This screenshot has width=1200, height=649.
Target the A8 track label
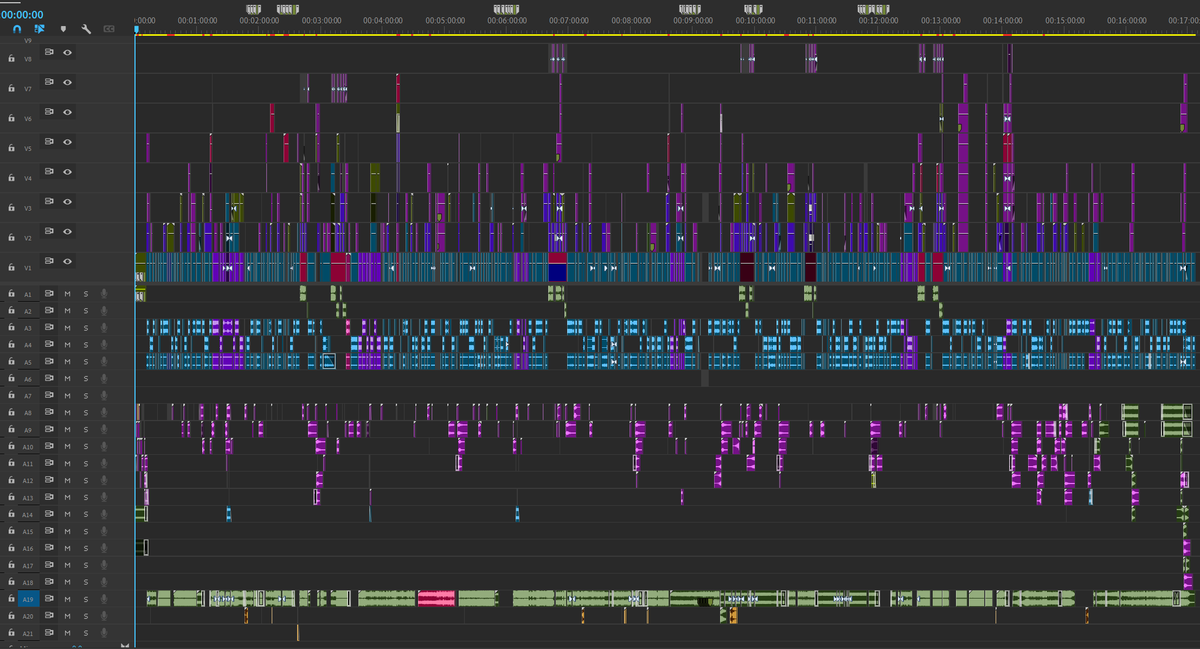point(28,412)
